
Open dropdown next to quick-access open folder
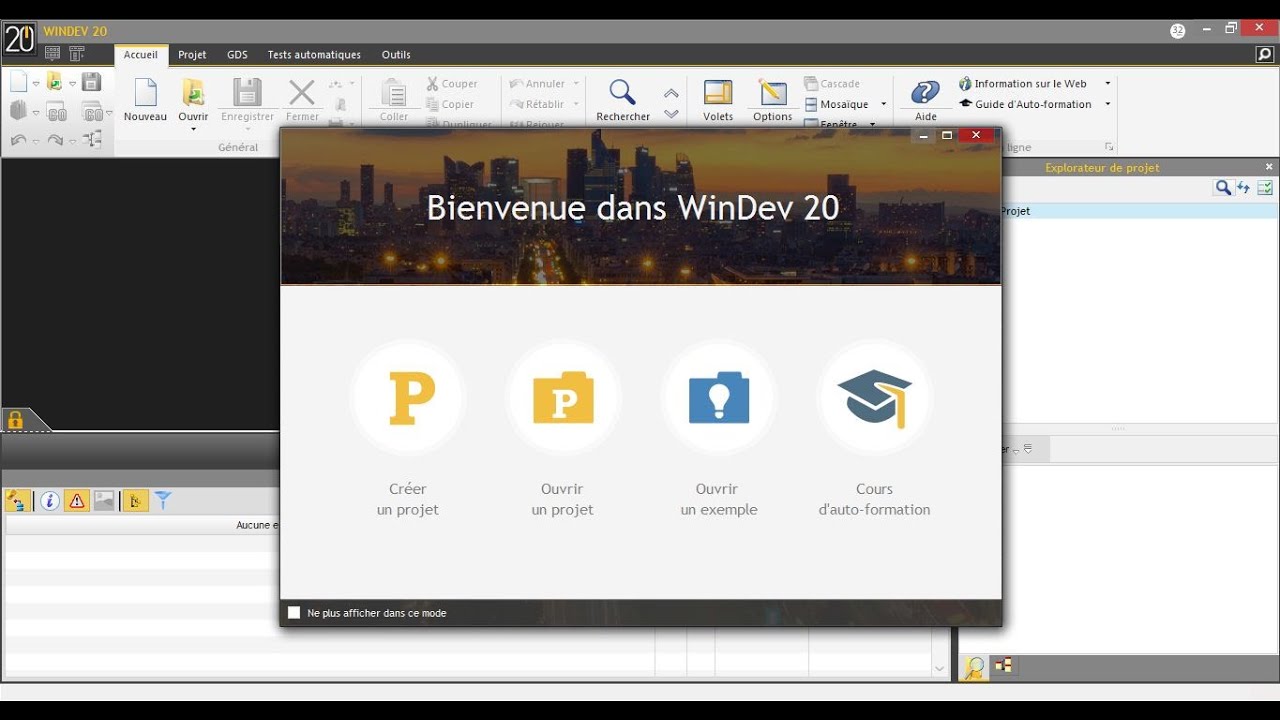(x=72, y=84)
